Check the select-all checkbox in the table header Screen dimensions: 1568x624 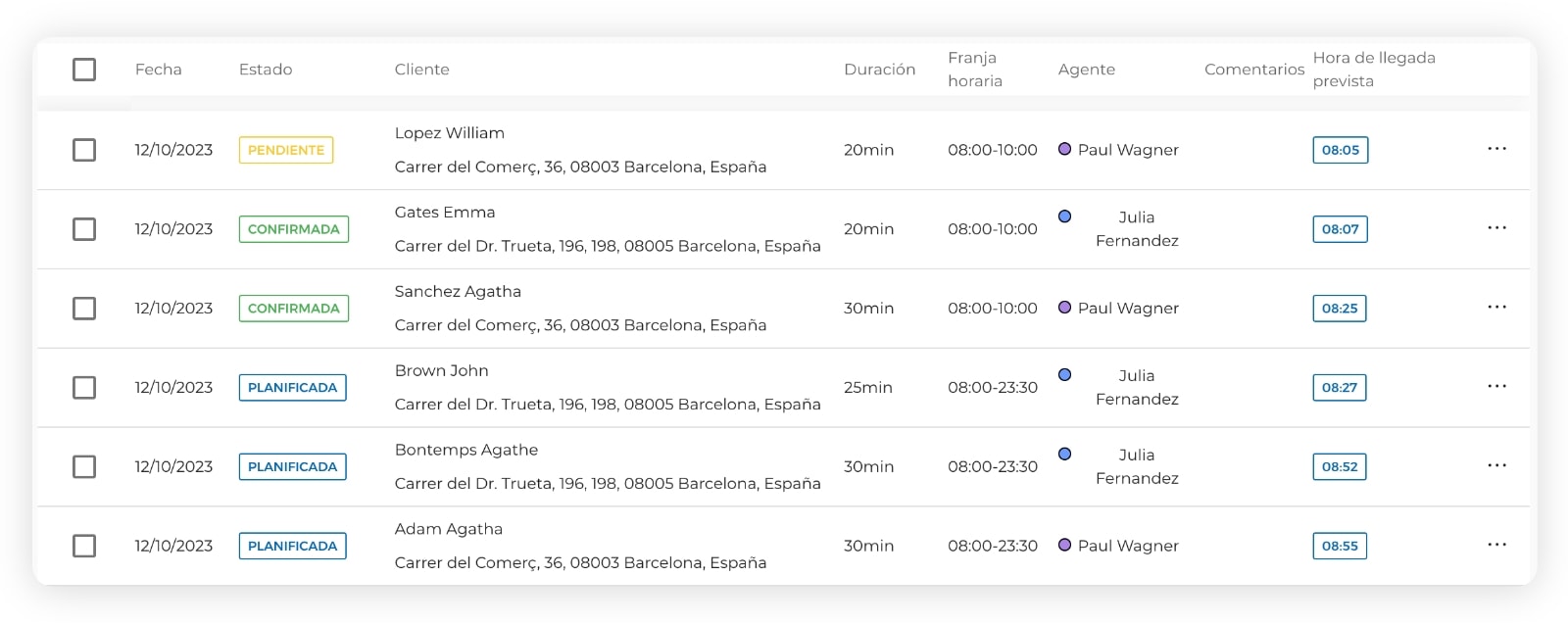click(83, 70)
